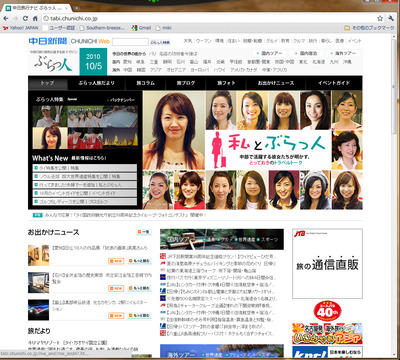Switch to the ぶらっ人旅だより nav tab
The image size is (400, 360).
point(96,83)
